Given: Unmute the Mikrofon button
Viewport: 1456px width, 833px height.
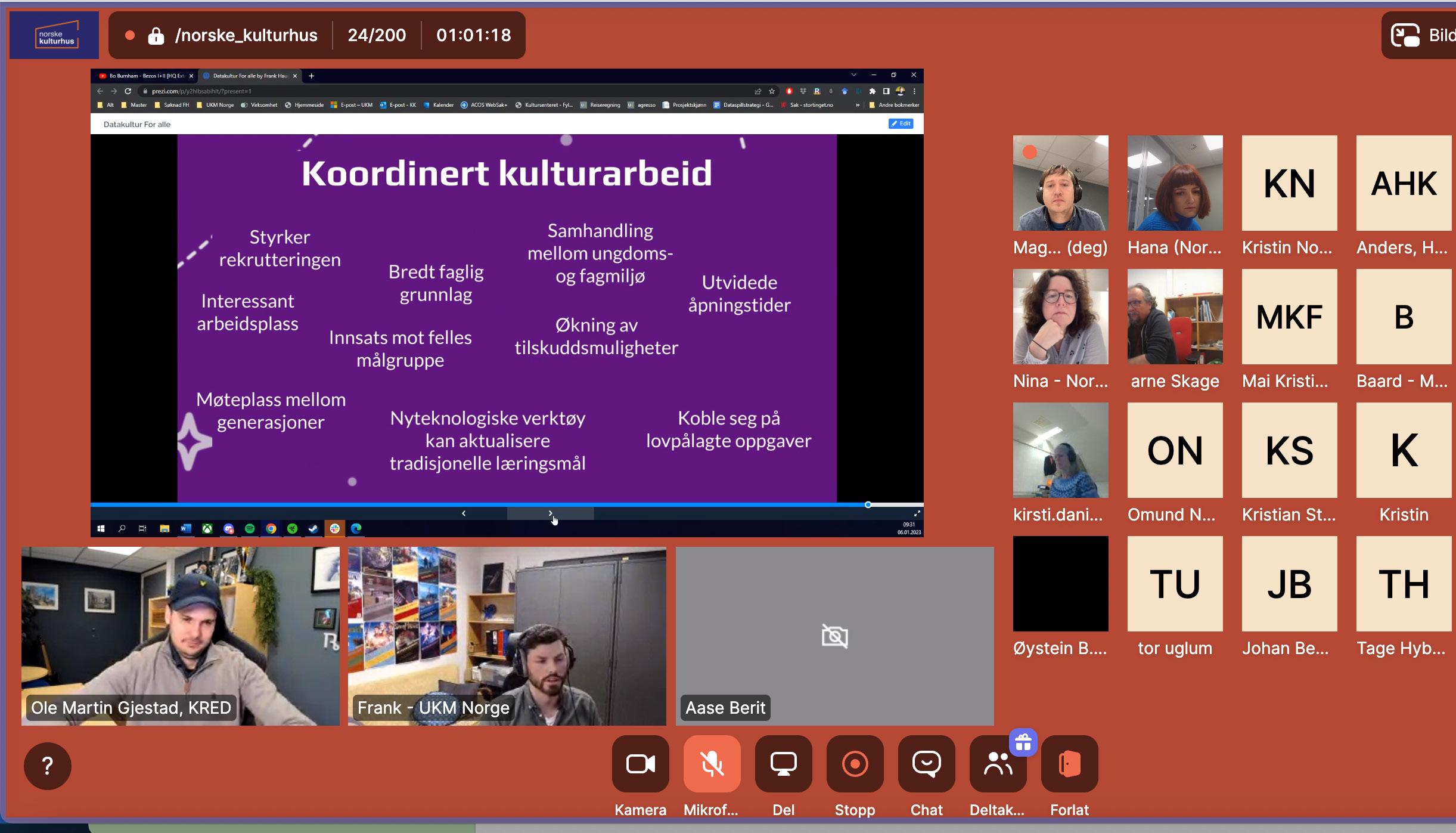Looking at the screenshot, I should click(712, 763).
